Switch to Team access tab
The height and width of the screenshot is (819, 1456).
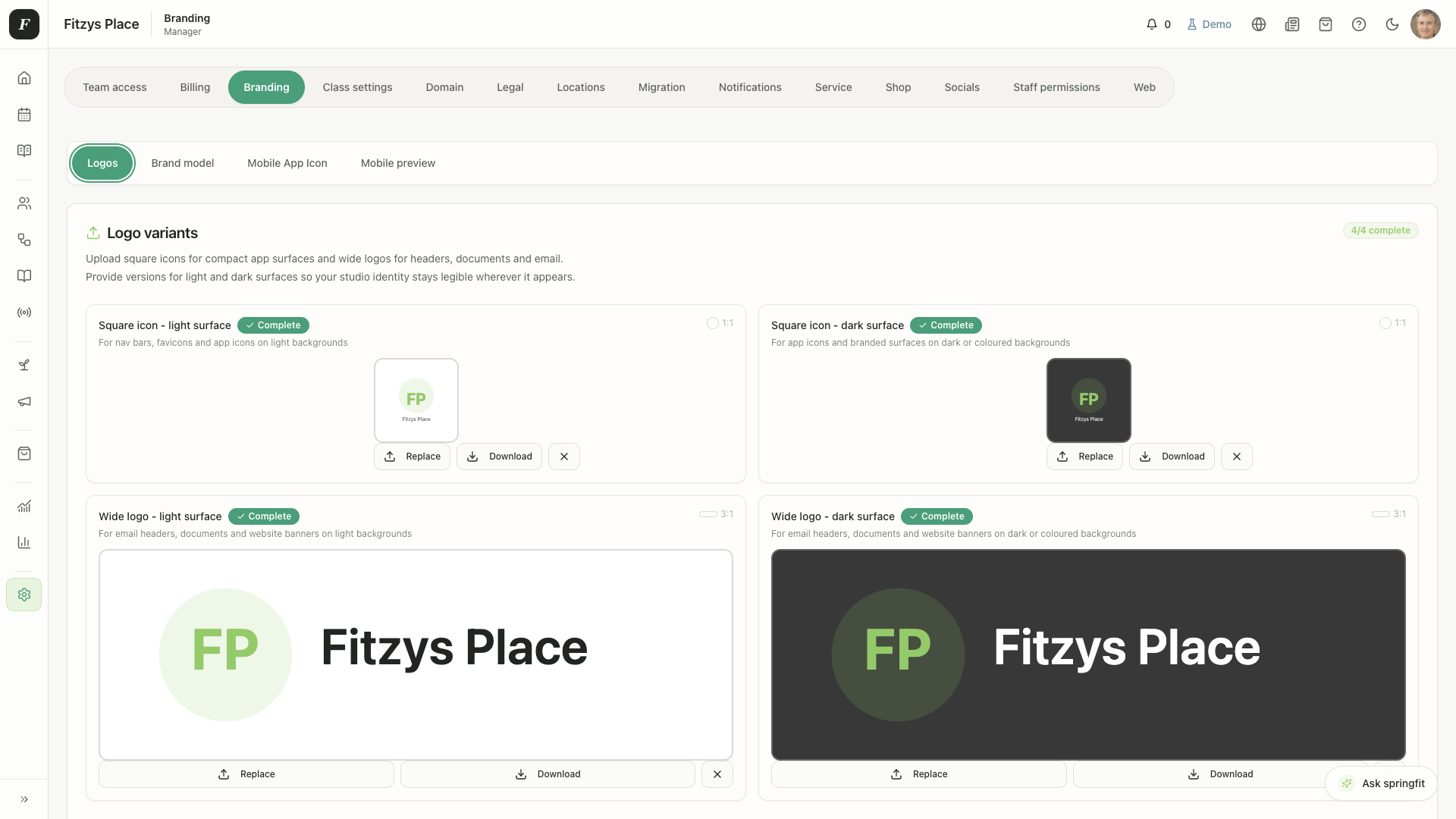pyautogui.click(x=115, y=87)
